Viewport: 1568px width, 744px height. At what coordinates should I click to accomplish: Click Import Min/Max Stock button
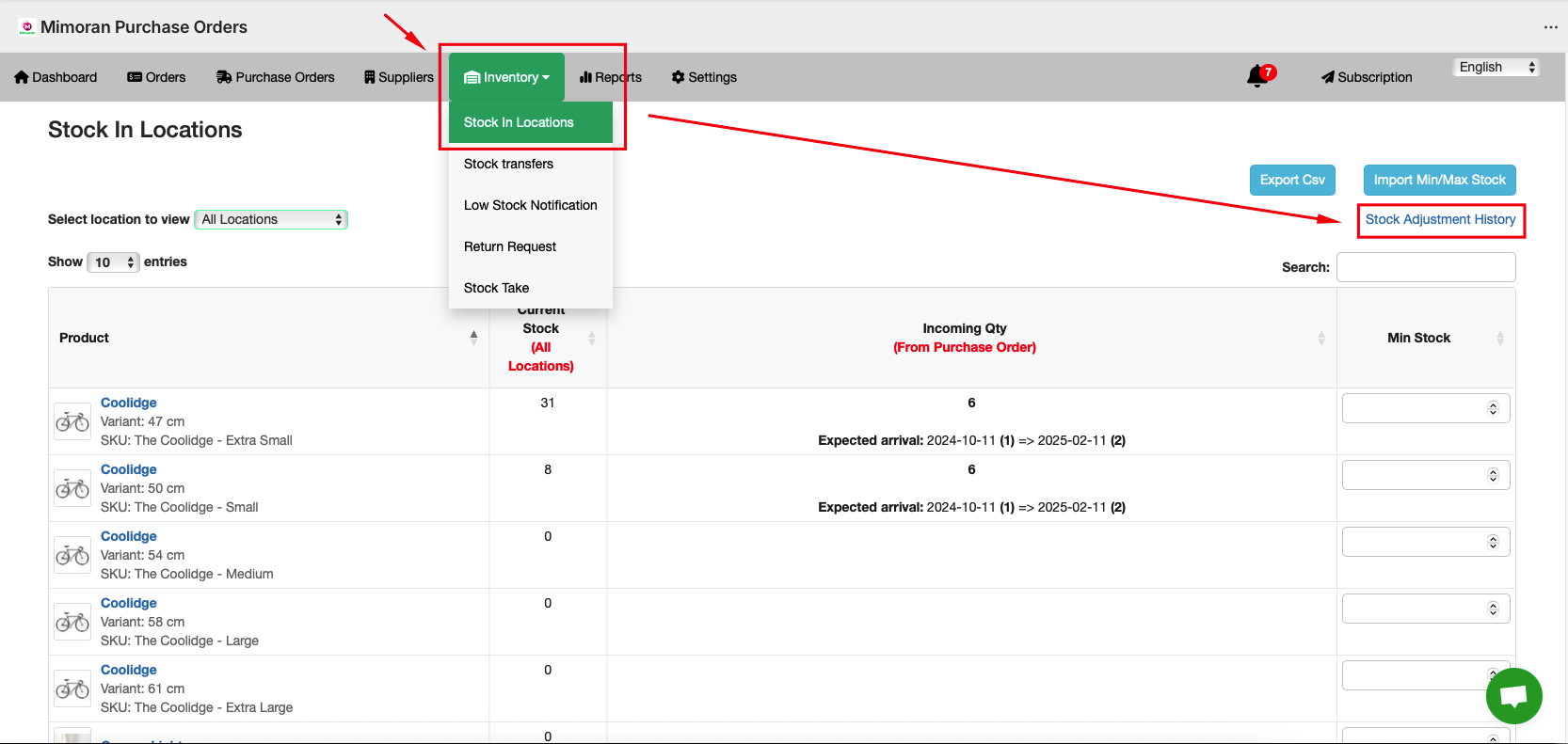[1439, 180]
